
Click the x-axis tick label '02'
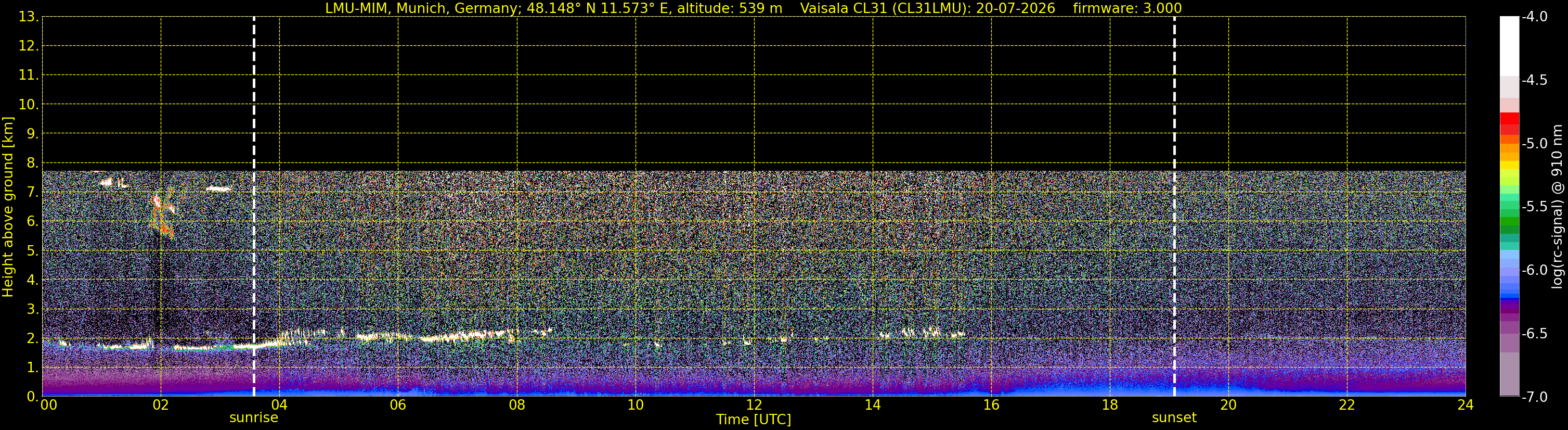161,406
